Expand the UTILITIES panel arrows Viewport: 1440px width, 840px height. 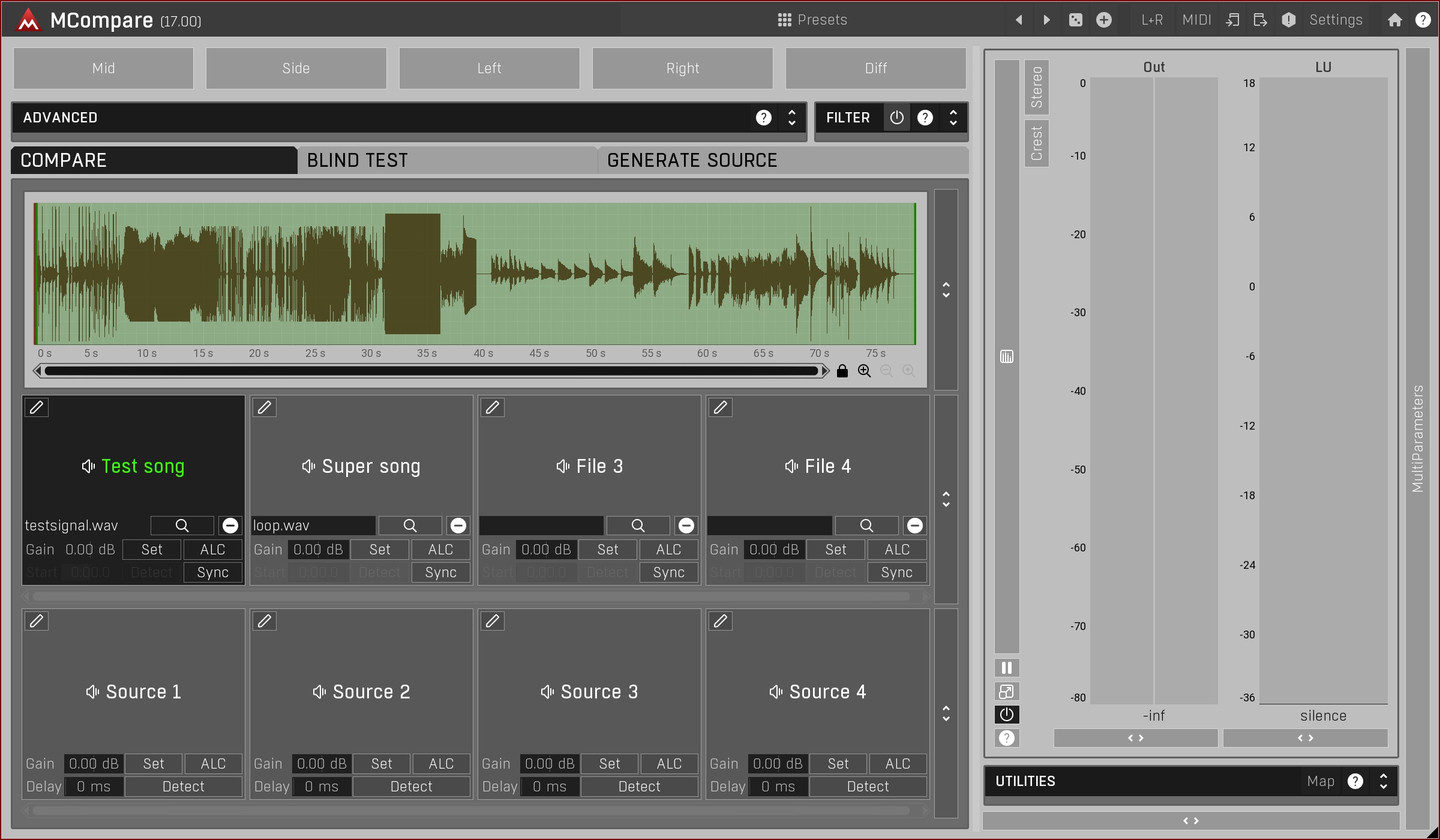[x=1384, y=781]
